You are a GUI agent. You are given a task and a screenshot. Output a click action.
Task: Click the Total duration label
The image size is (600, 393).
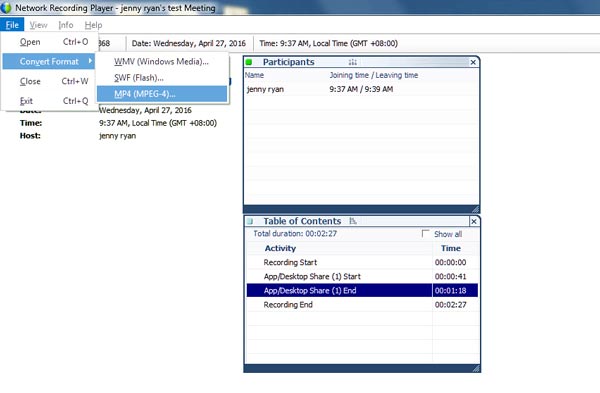pyautogui.click(x=295, y=233)
